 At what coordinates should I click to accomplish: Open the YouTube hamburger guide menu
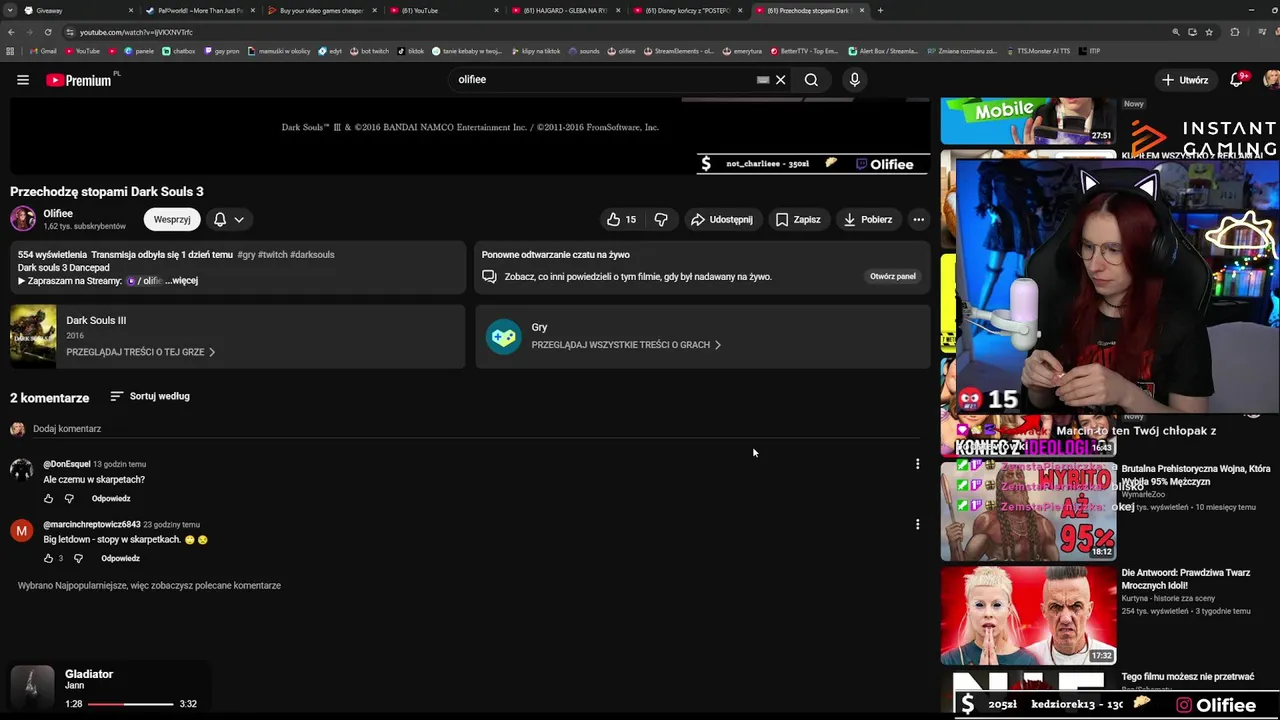23,80
